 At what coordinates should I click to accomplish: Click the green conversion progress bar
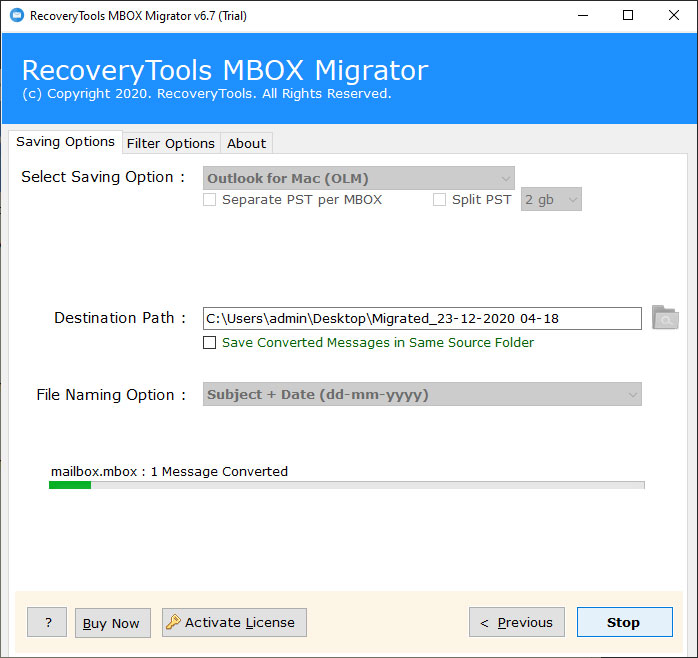(x=346, y=485)
